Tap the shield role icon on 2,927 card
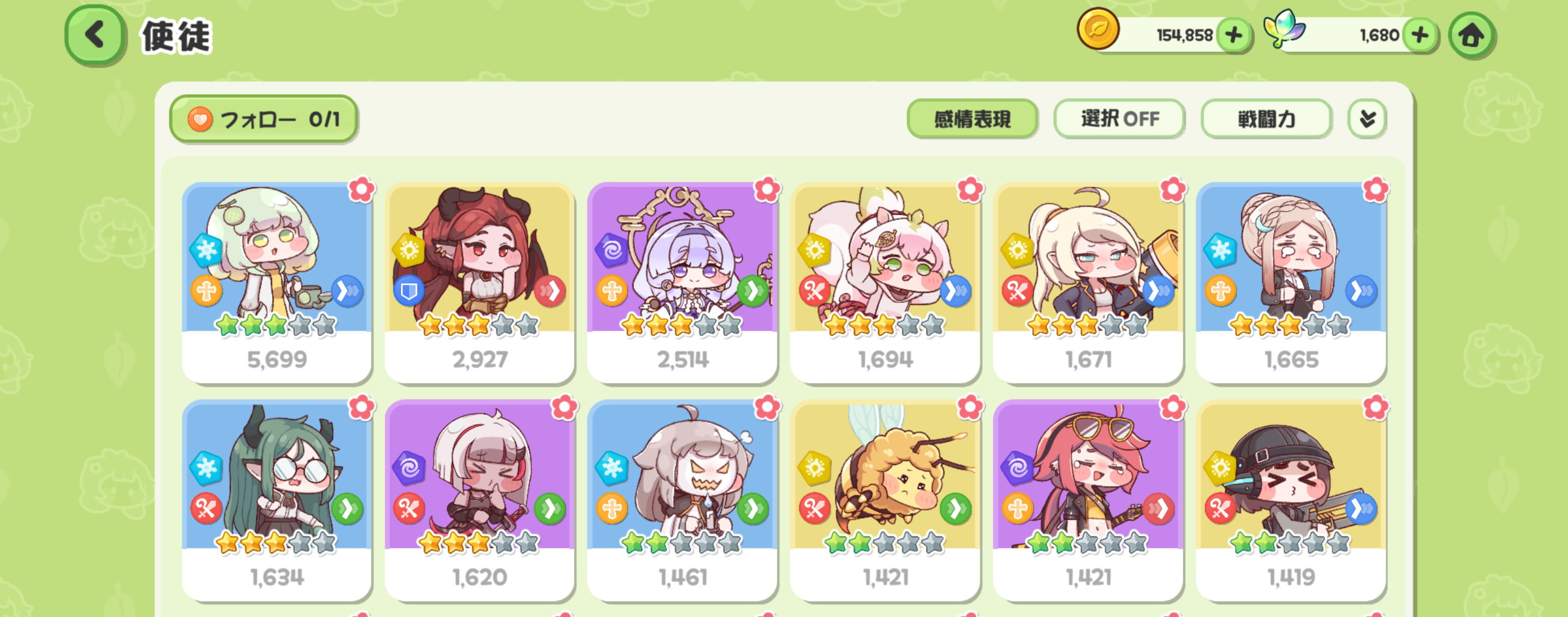 point(409,292)
